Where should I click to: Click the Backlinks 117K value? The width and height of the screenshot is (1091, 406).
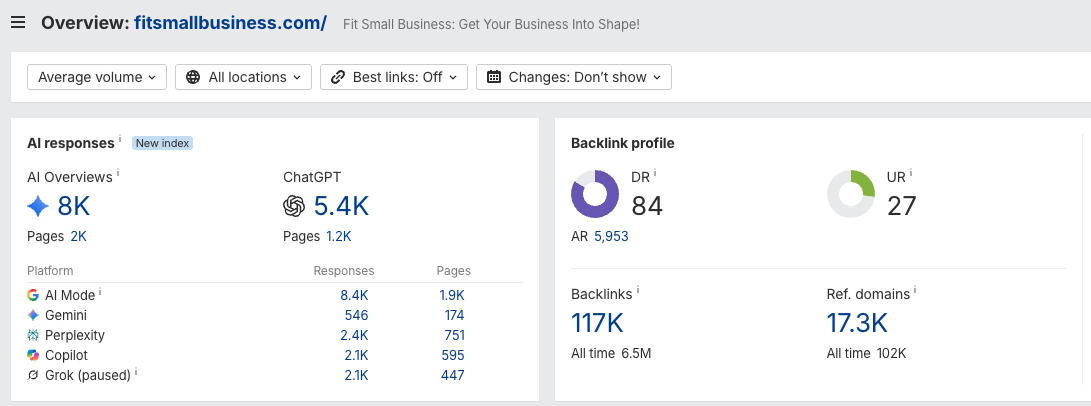(x=597, y=323)
